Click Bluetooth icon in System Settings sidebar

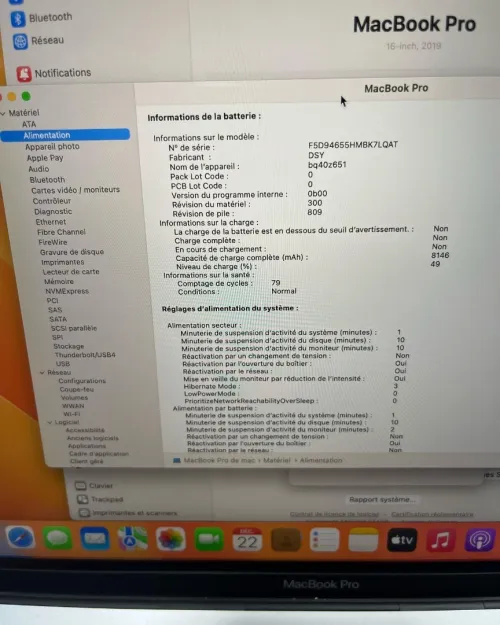pyautogui.click(x=18, y=18)
